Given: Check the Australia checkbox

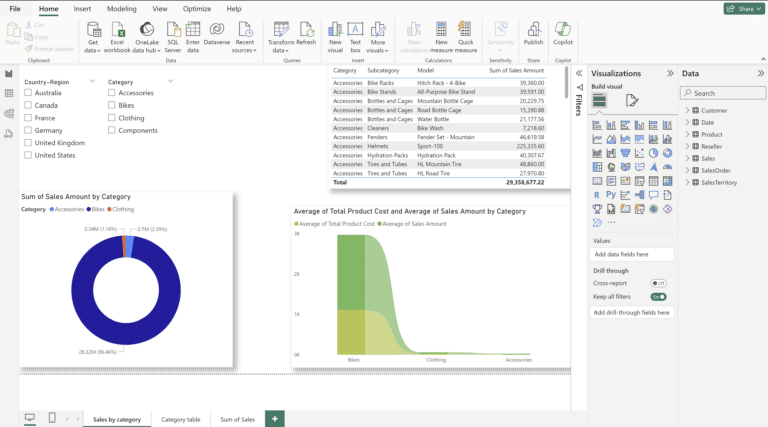Looking at the screenshot, I should (x=28, y=93).
